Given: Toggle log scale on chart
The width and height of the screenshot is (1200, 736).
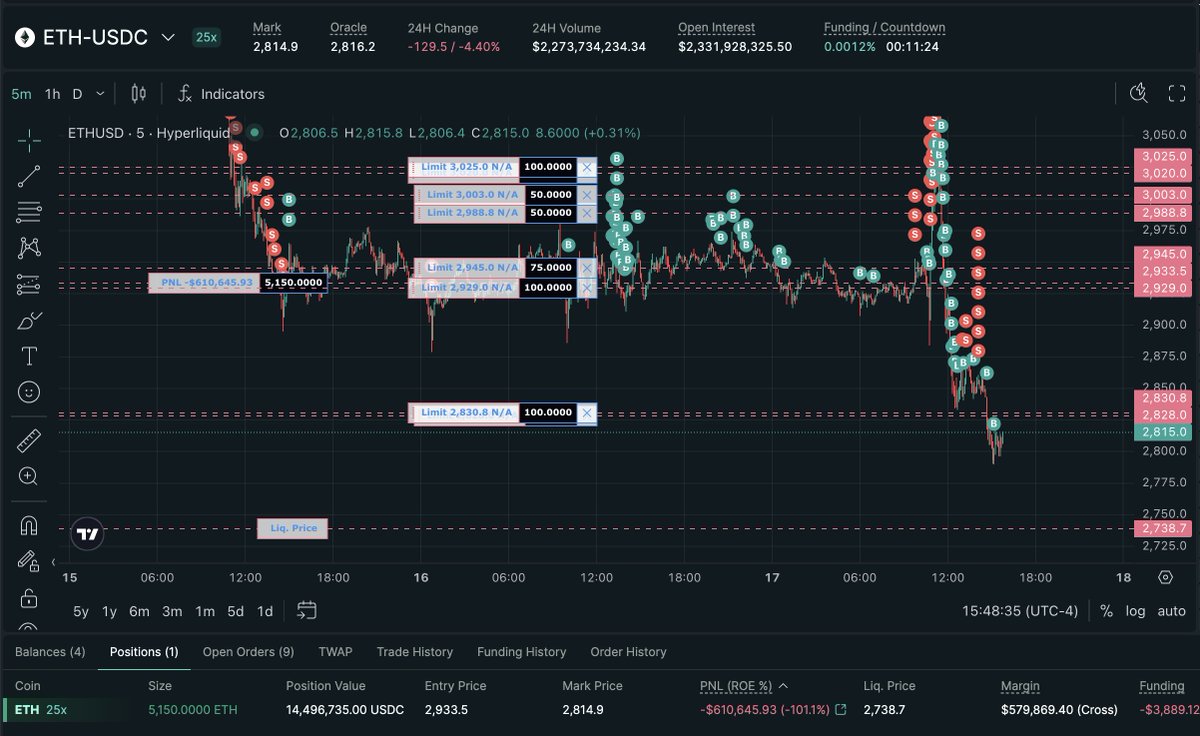Looking at the screenshot, I should pyautogui.click(x=1135, y=611).
